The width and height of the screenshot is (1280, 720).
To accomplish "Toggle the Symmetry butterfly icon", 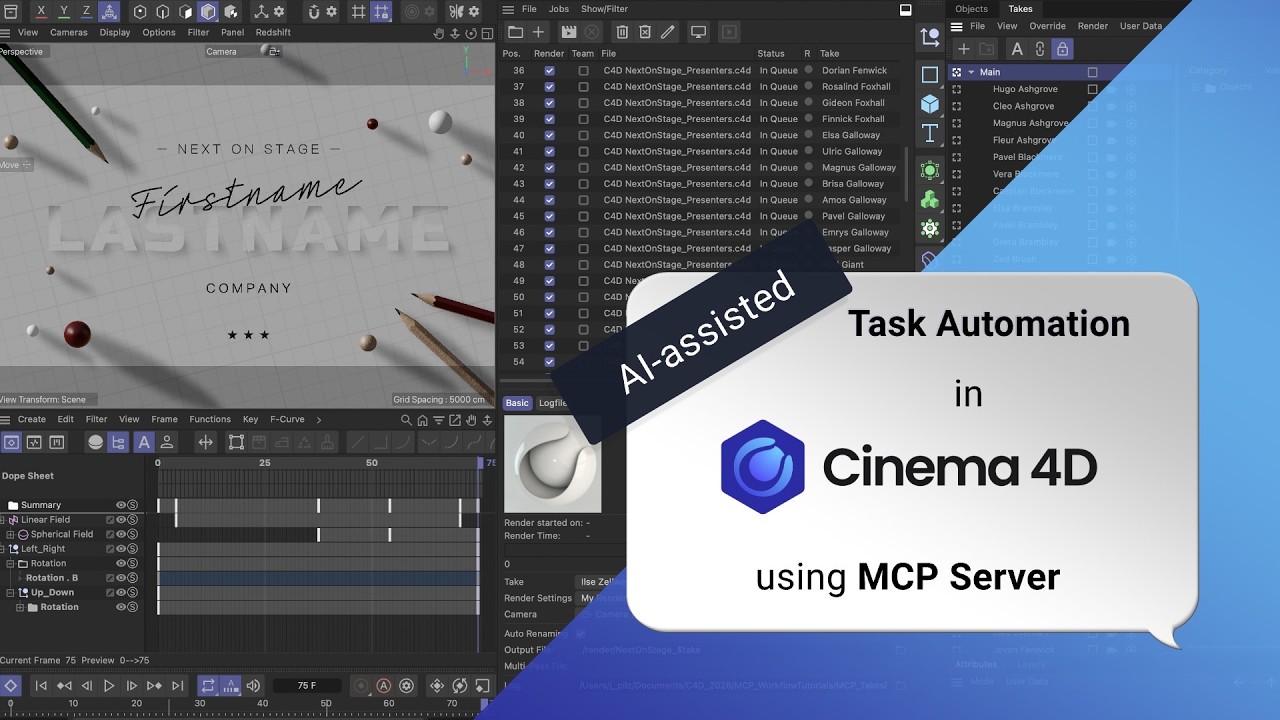I will (x=456, y=12).
